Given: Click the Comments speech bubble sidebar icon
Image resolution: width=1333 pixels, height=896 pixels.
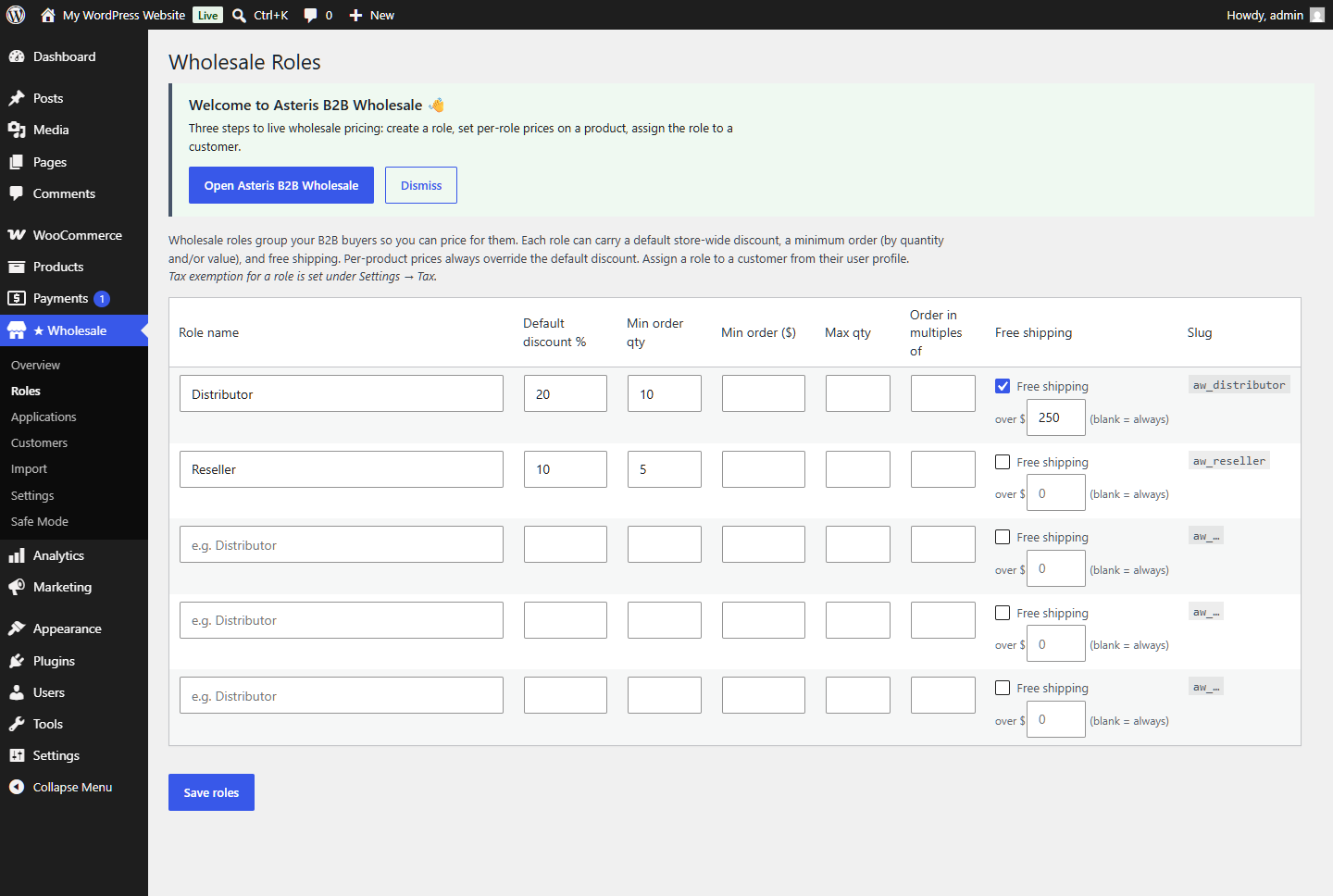Looking at the screenshot, I should (17, 193).
